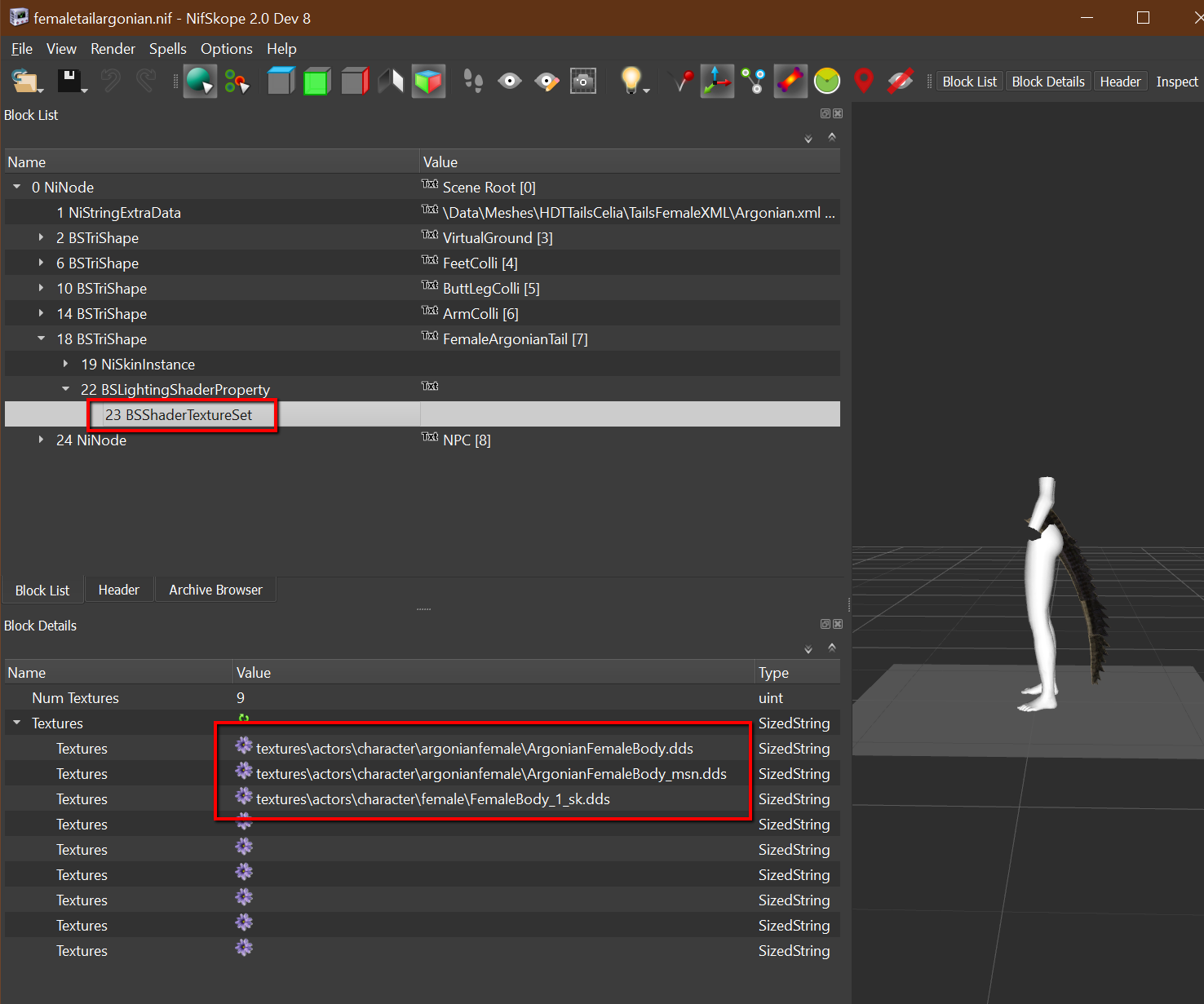Image resolution: width=1204 pixels, height=1004 pixels.
Task: Open the Archive Browser tab
Action: pyautogui.click(x=215, y=590)
